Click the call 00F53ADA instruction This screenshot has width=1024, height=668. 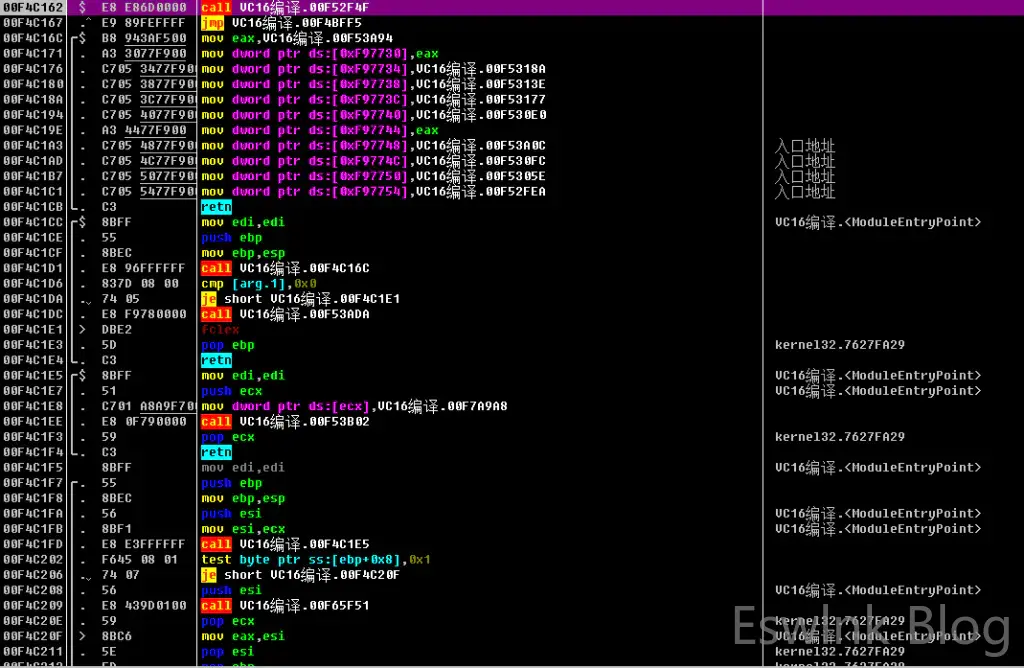pos(285,314)
